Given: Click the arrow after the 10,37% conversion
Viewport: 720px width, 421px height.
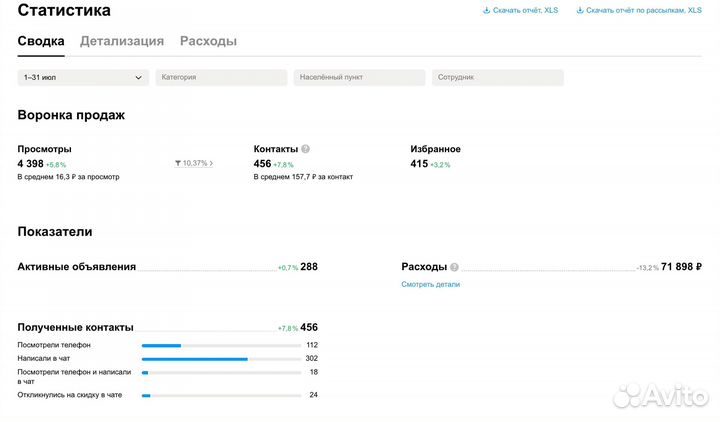Looking at the screenshot, I should [212, 163].
